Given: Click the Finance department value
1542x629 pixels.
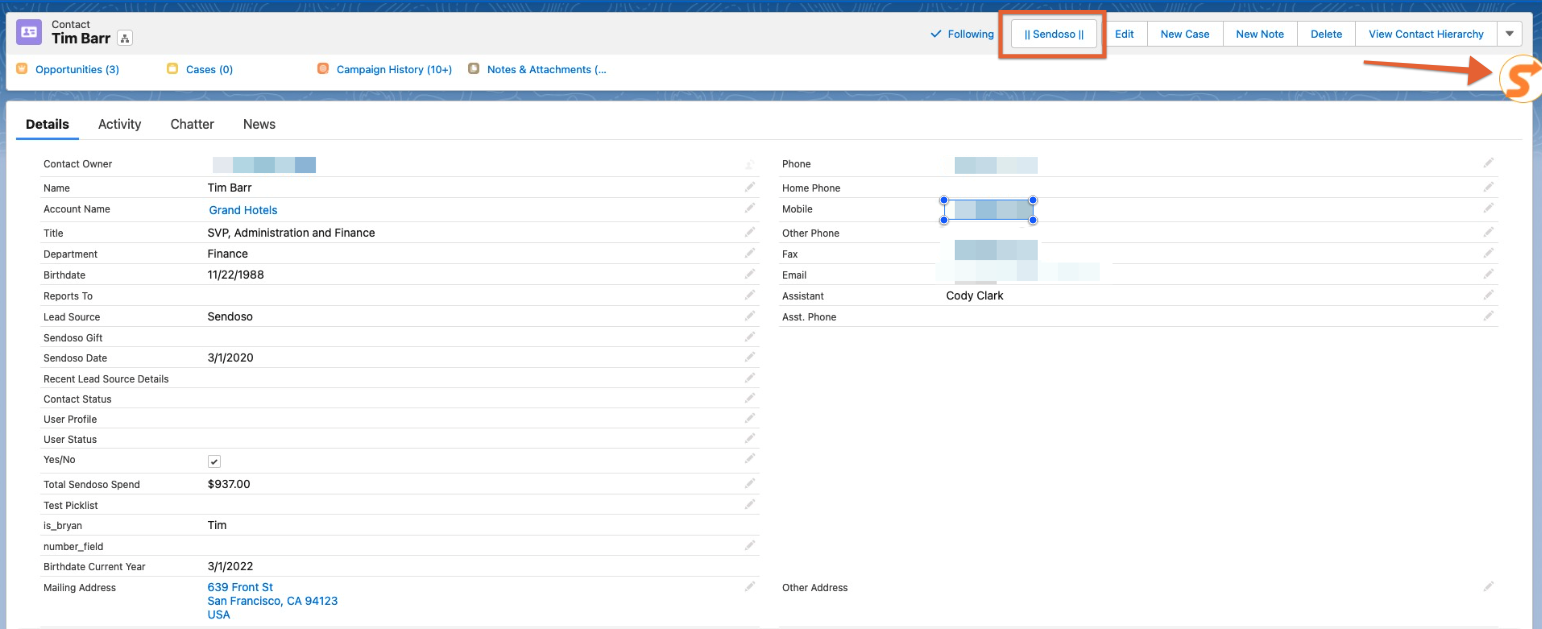Looking at the screenshot, I should tap(228, 254).
